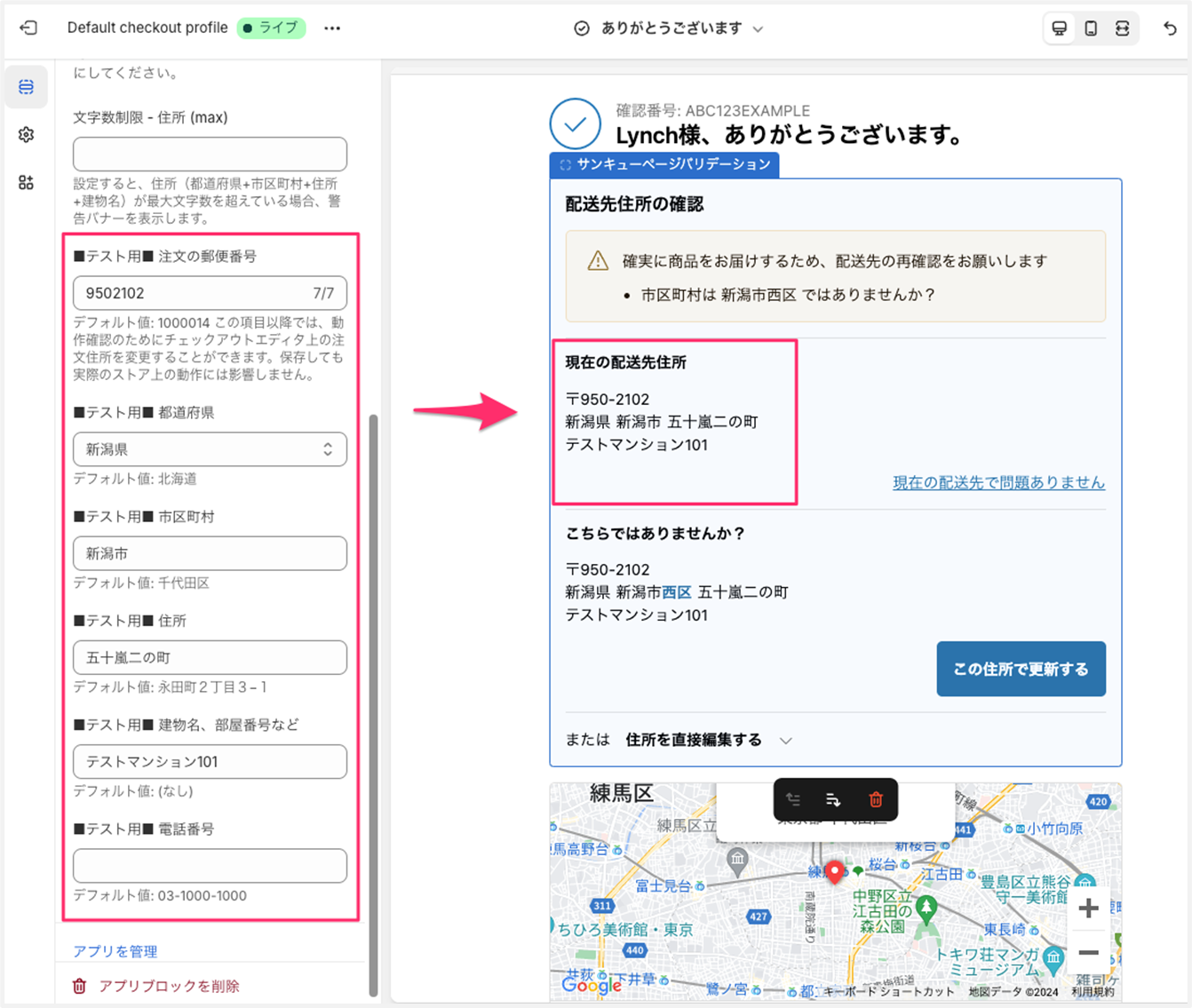Select the サンキューページバリデーション block label
Image resolution: width=1192 pixels, height=1008 pixels.
tap(664, 164)
